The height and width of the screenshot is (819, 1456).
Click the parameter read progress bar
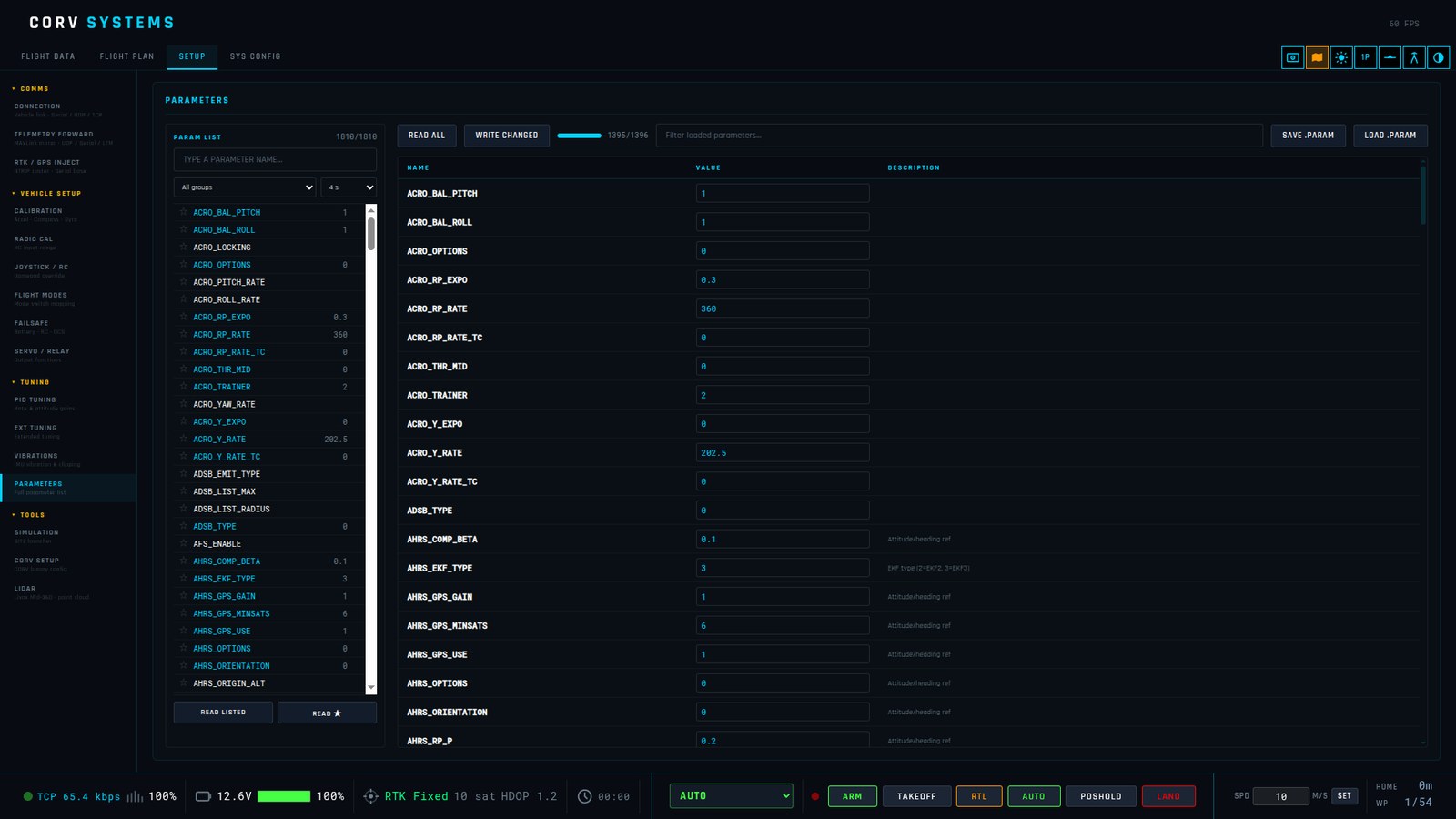coord(579,136)
